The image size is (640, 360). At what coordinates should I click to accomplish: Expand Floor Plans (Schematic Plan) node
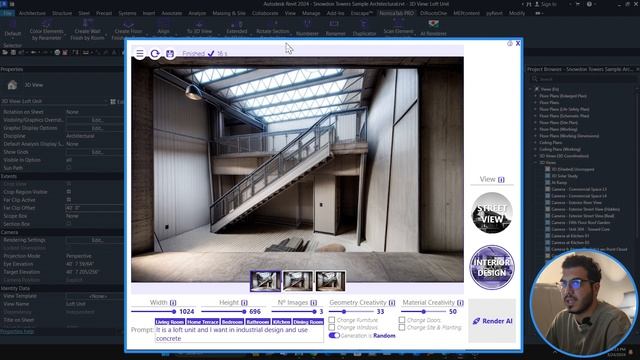536,116
